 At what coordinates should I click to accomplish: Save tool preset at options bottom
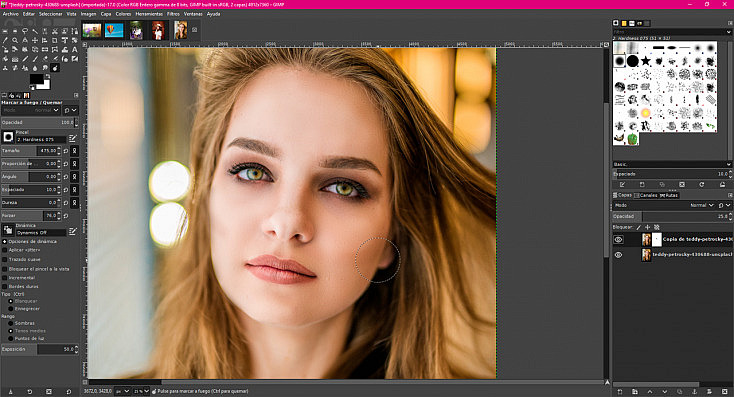(10, 391)
